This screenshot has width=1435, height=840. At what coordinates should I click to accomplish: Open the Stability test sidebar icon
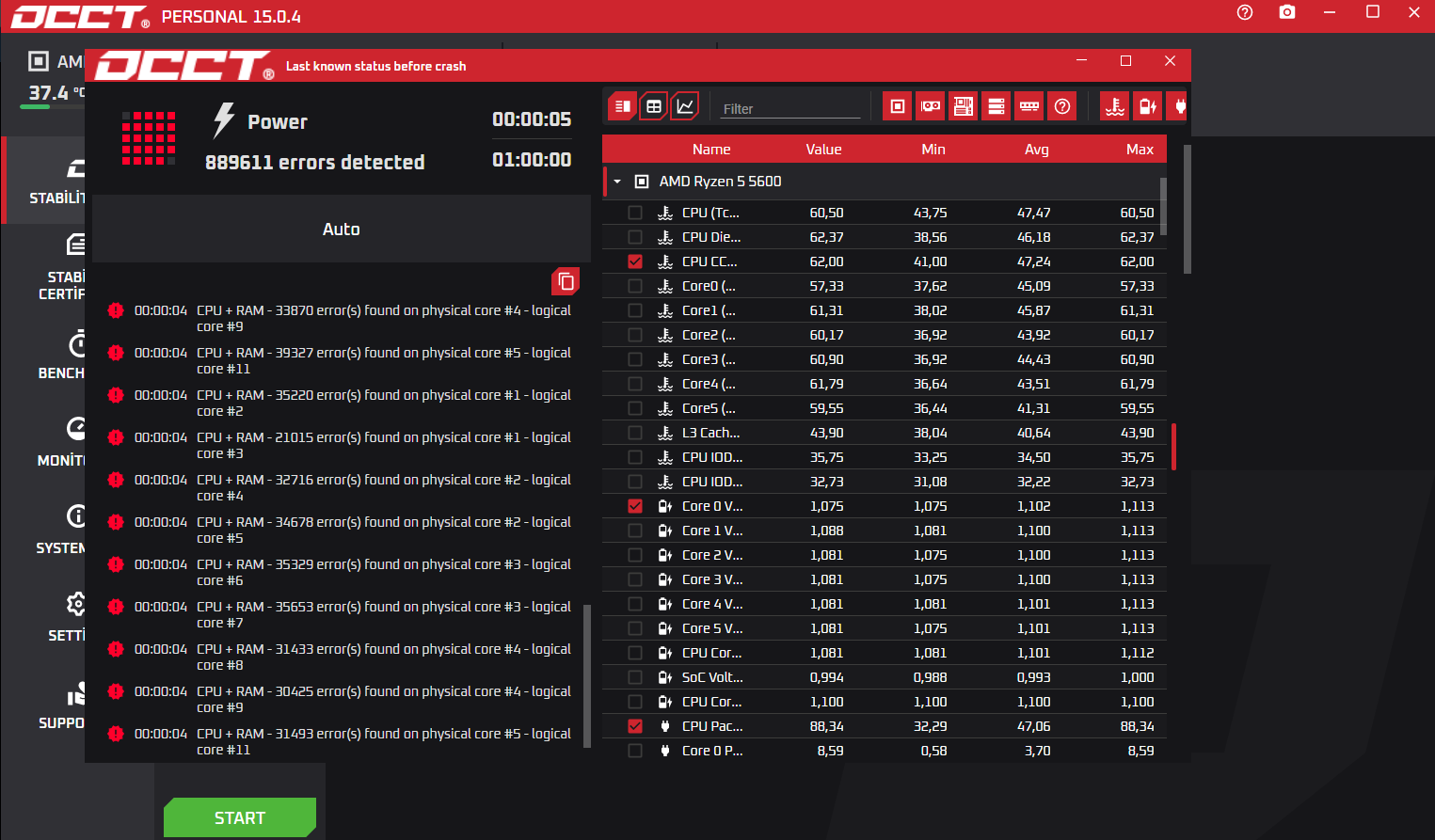[x=76, y=168]
